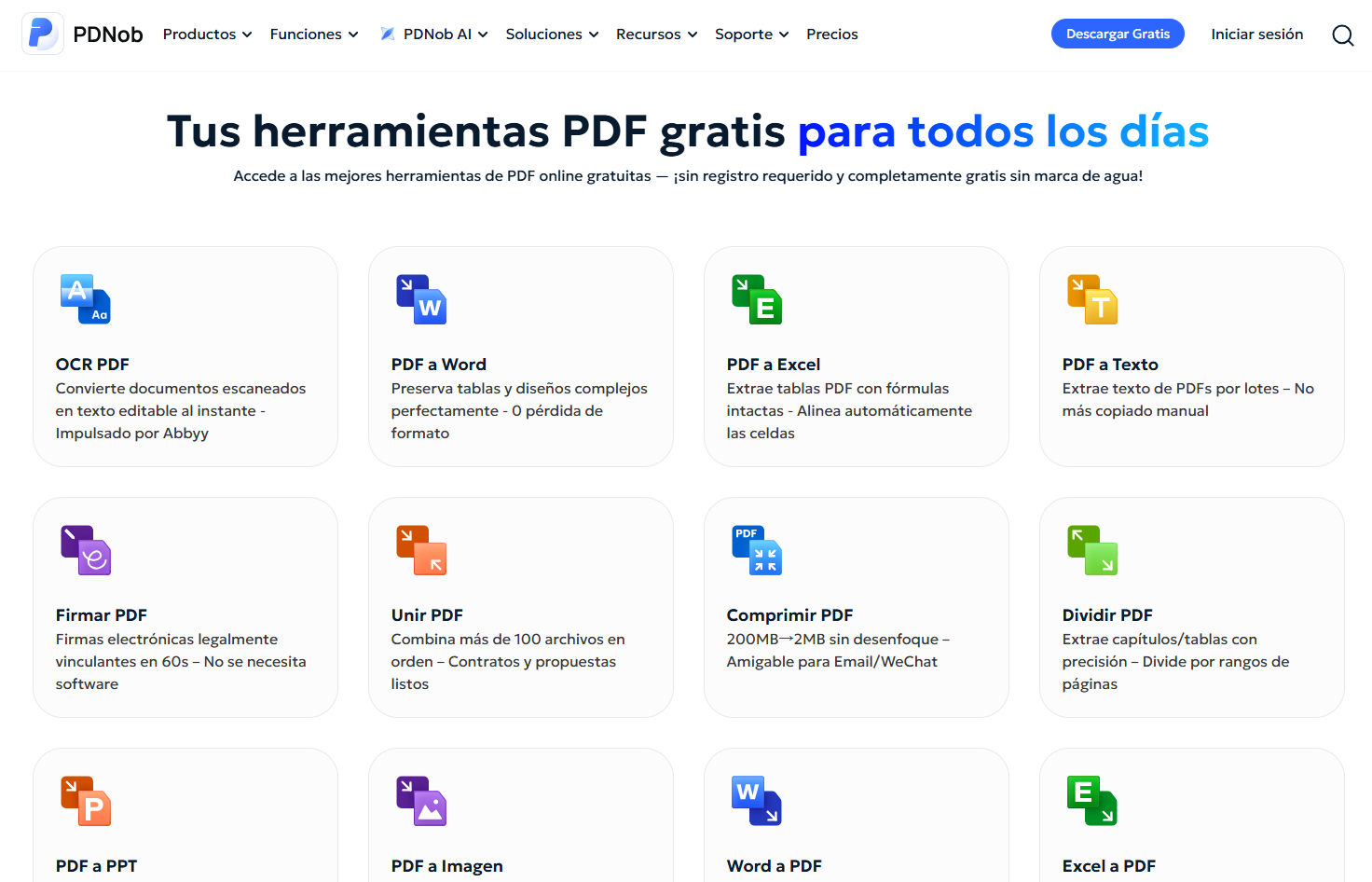The height and width of the screenshot is (882, 1372).
Task: Click the Descargar Gratis button
Action: [x=1118, y=34]
